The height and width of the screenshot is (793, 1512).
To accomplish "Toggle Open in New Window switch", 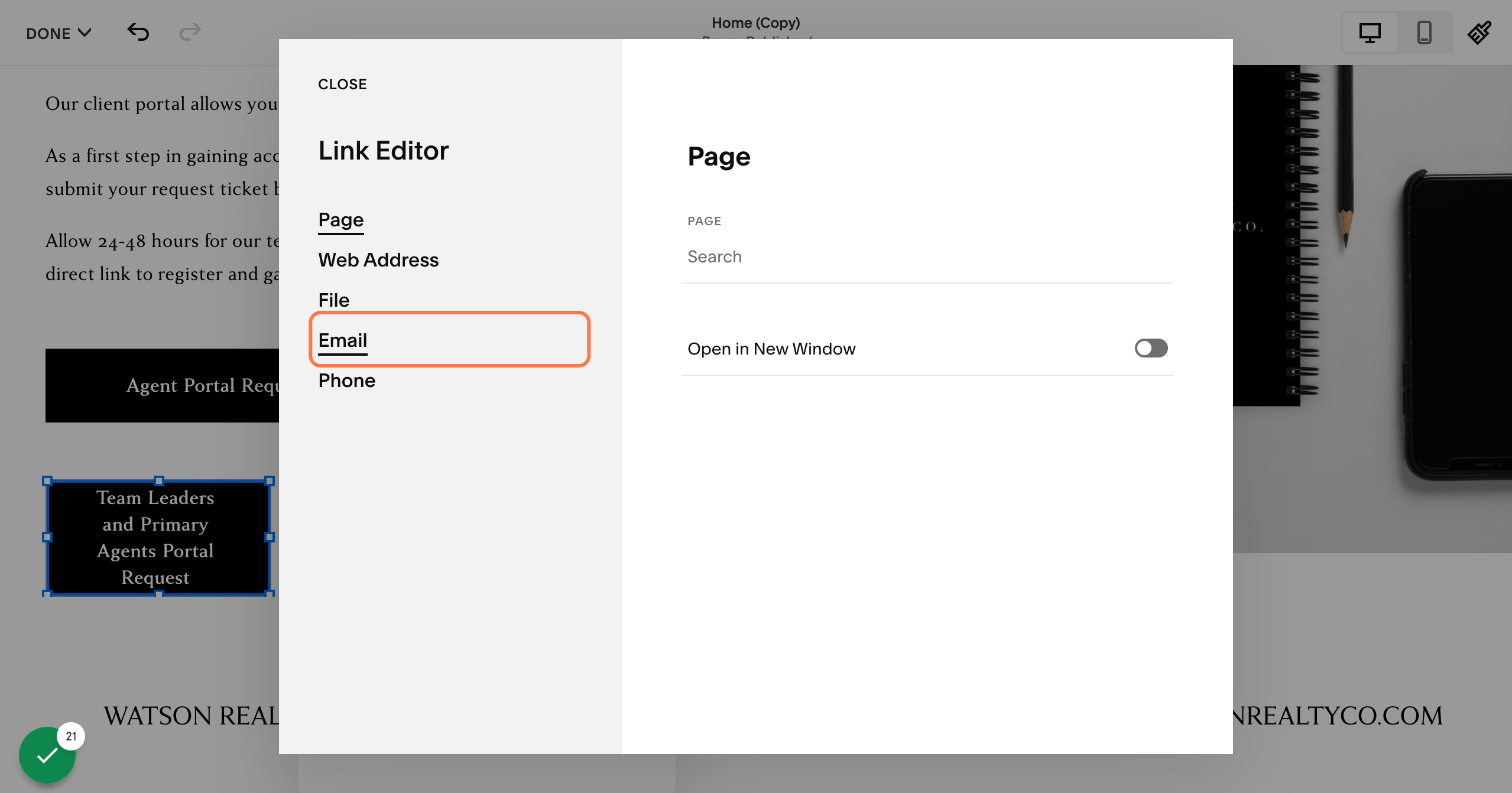I will pyautogui.click(x=1151, y=348).
